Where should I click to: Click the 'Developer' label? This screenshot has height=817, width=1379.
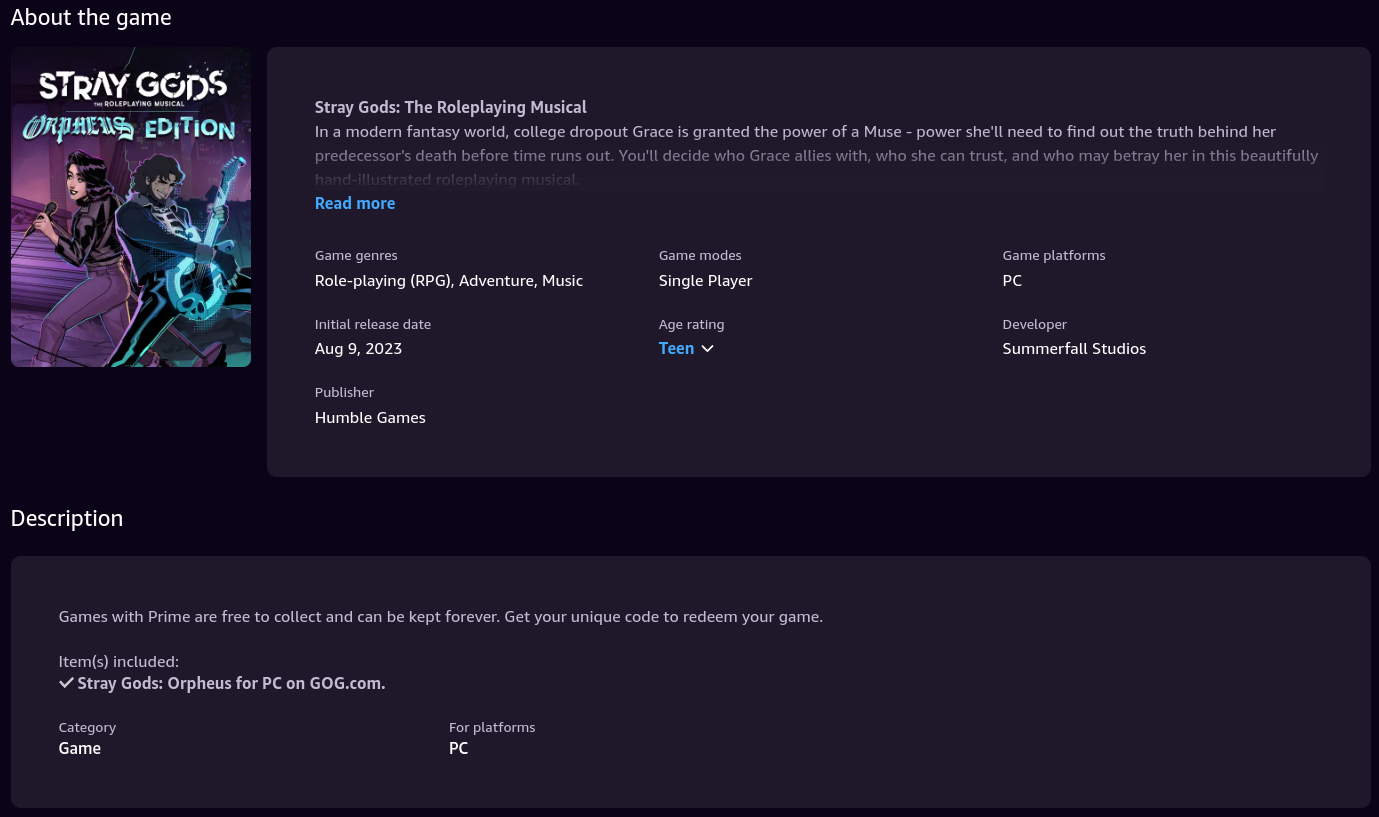tap(1034, 325)
